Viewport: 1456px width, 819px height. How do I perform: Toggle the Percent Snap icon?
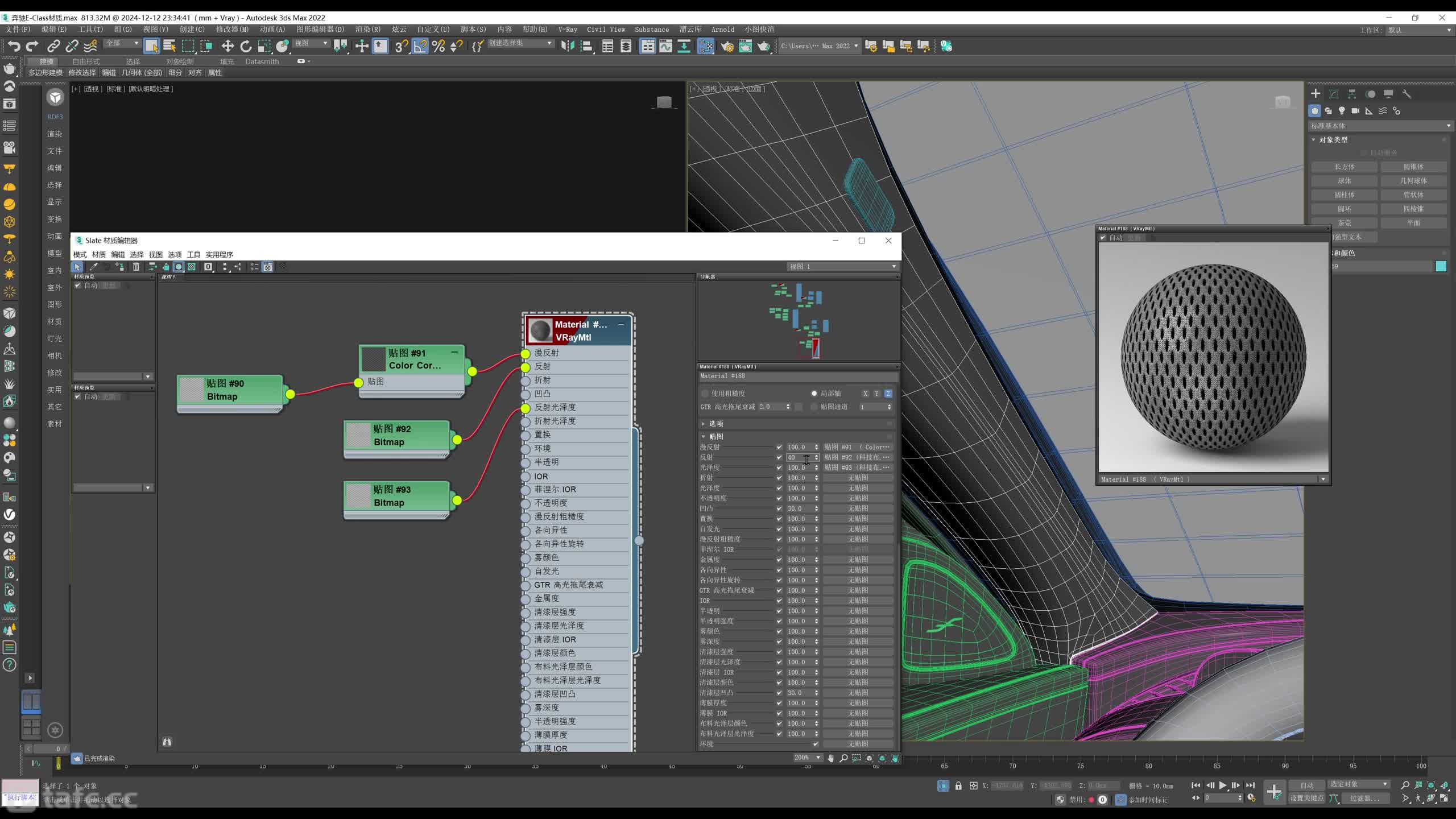438,46
